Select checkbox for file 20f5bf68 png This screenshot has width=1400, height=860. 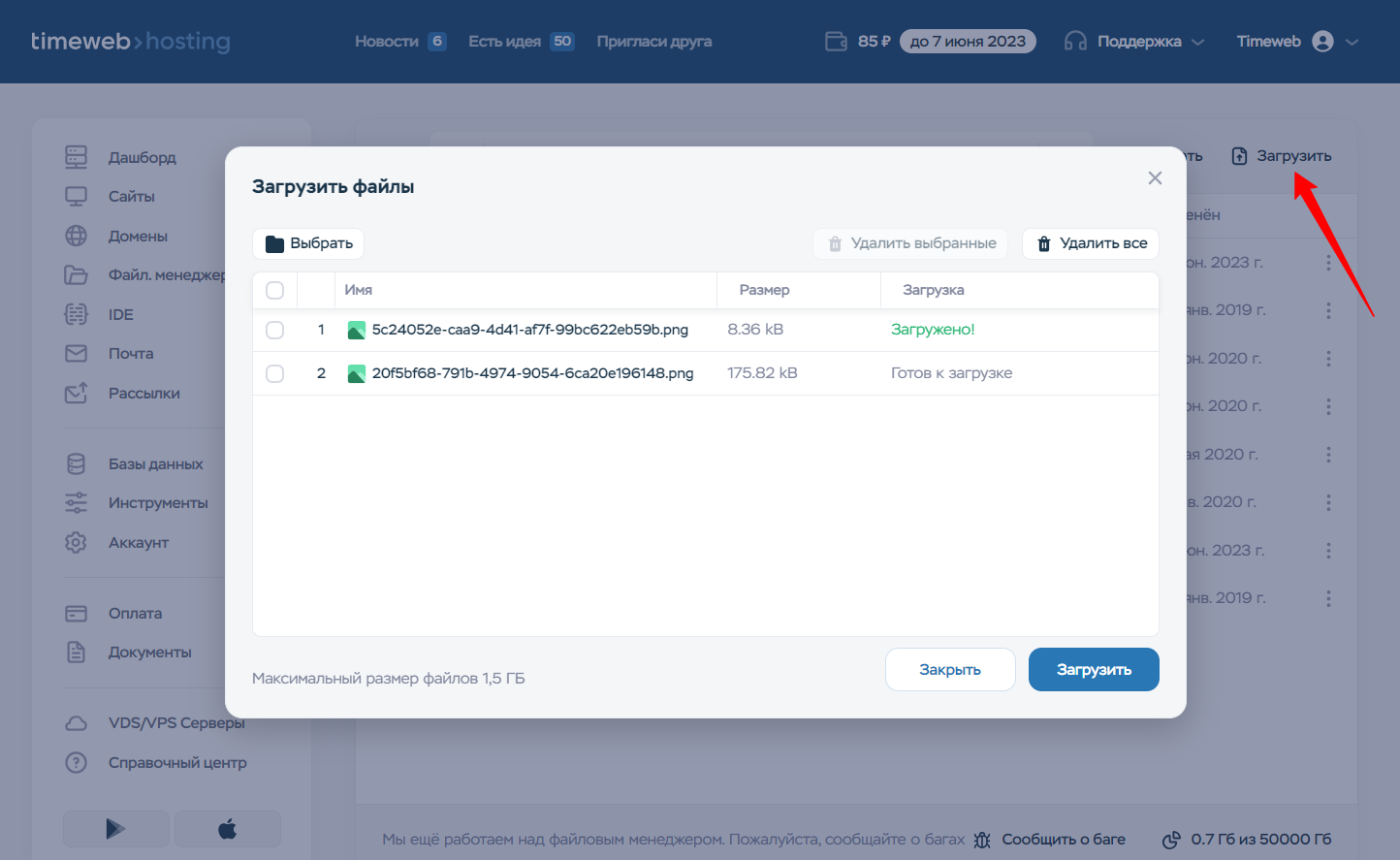pos(275,373)
